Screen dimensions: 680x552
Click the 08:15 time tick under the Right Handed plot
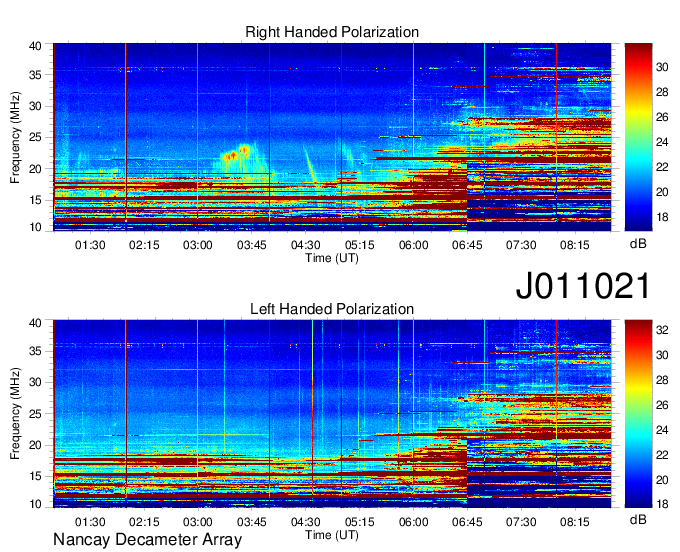pos(575,245)
